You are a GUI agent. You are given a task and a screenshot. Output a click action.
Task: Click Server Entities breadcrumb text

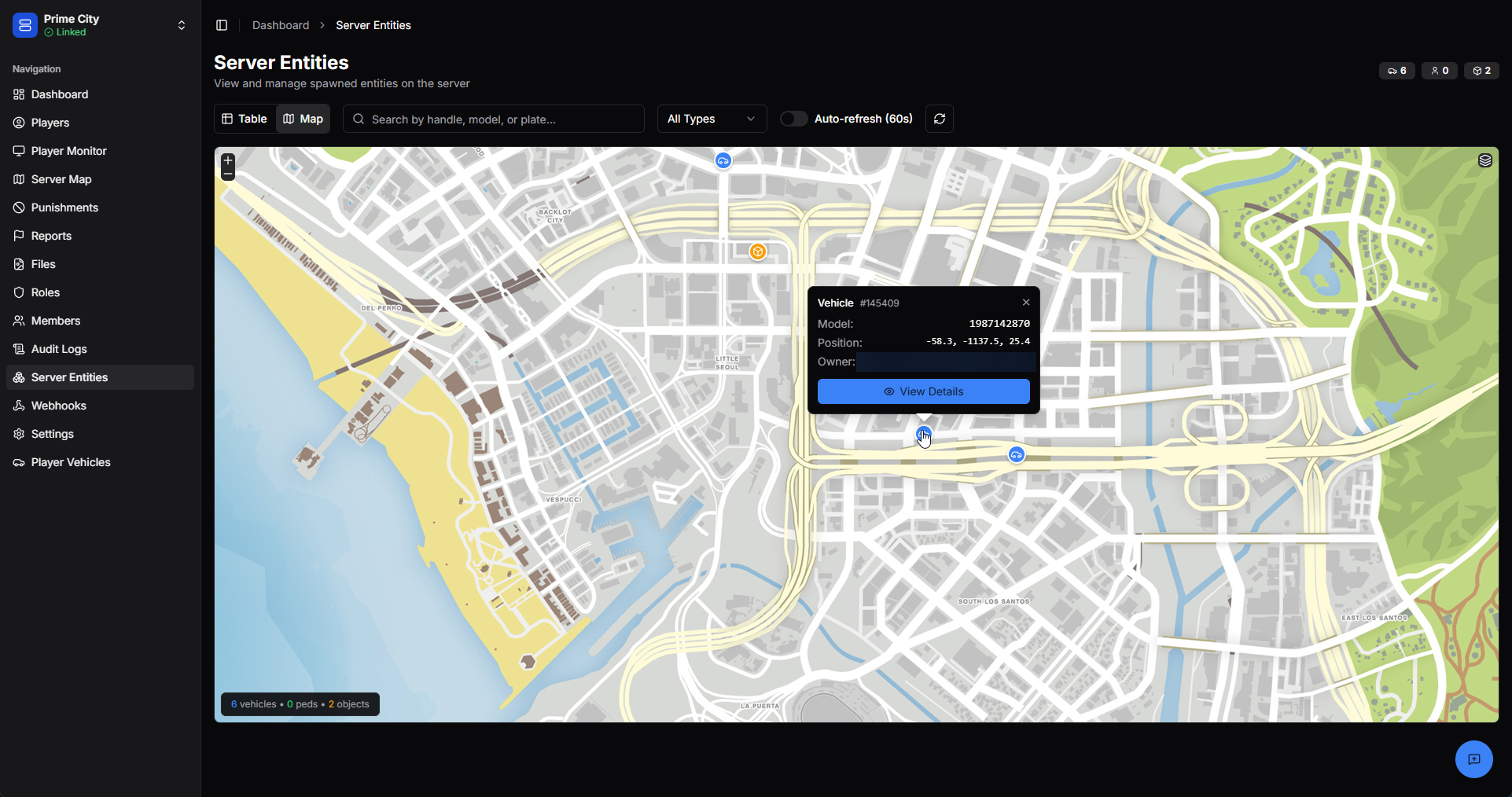coord(373,25)
